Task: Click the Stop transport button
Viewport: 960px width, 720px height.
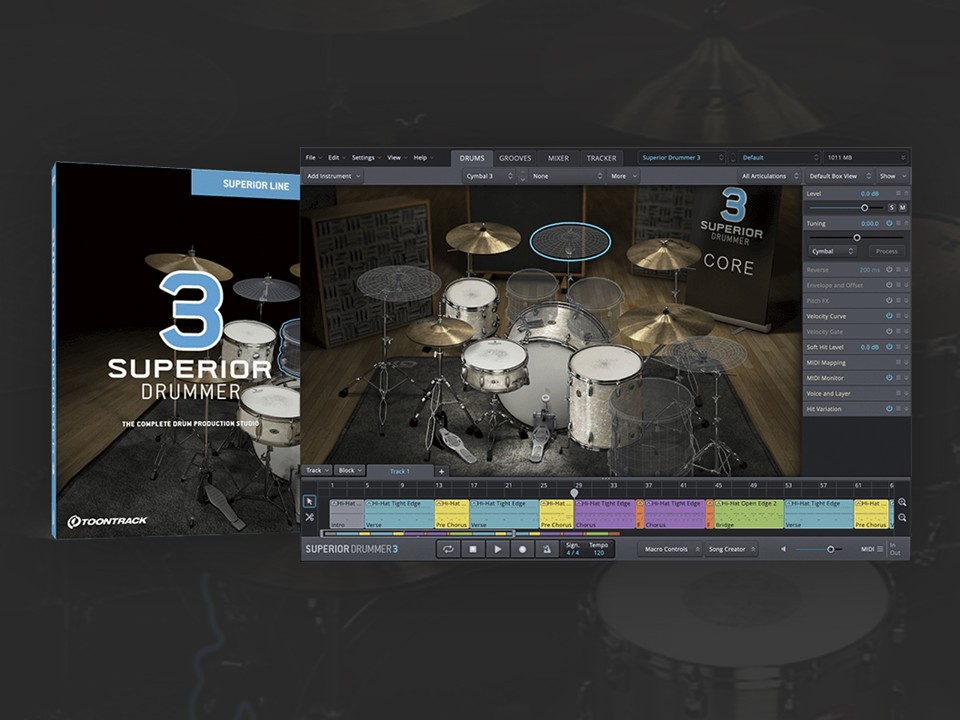Action: click(473, 549)
